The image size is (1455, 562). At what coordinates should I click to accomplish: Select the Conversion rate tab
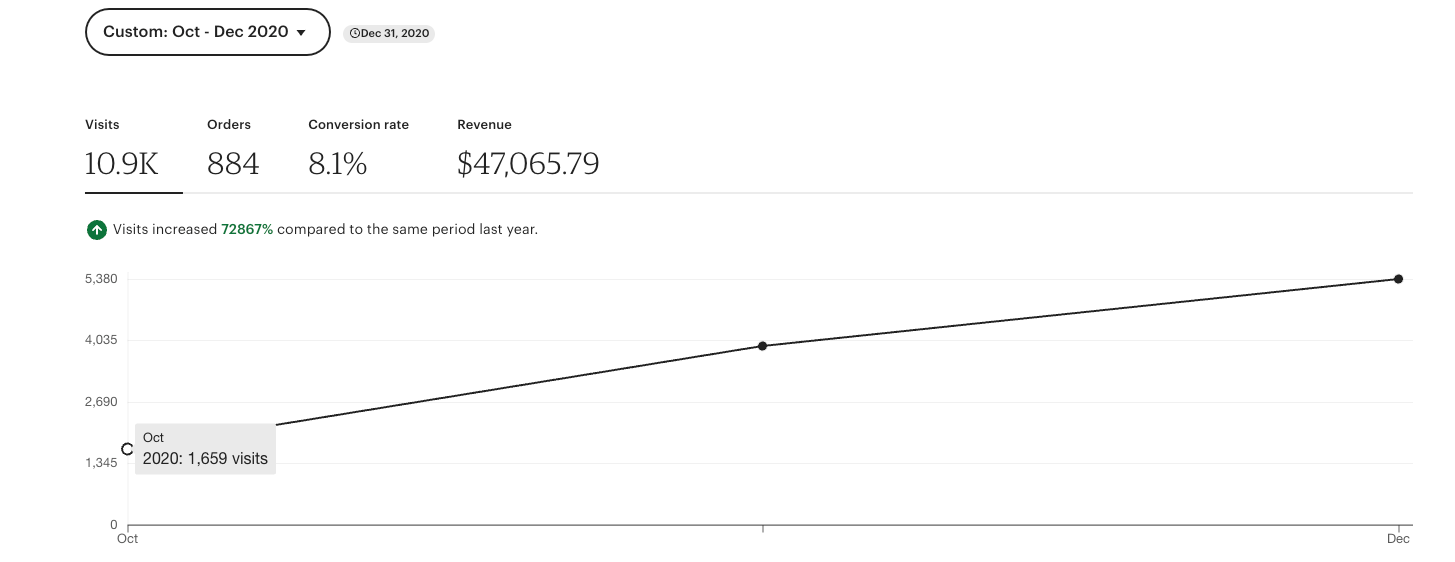point(358,150)
